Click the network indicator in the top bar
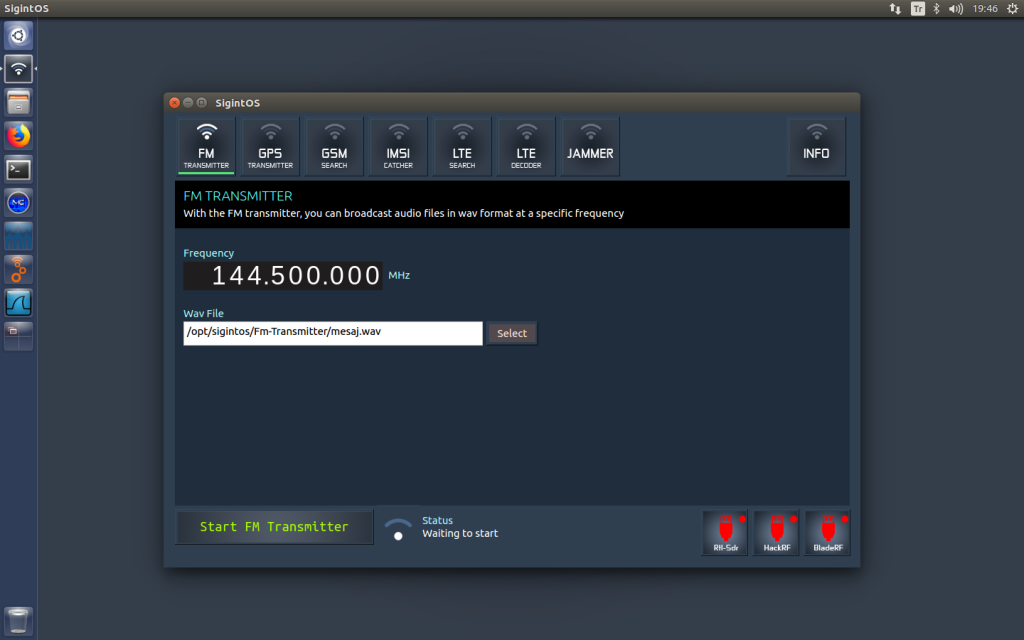Viewport: 1024px width, 640px height. click(x=895, y=8)
